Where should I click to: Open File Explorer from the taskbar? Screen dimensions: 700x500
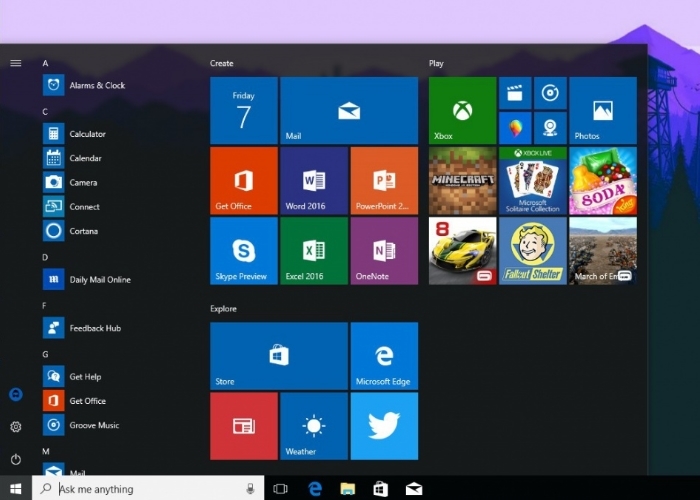pyautogui.click(x=348, y=489)
